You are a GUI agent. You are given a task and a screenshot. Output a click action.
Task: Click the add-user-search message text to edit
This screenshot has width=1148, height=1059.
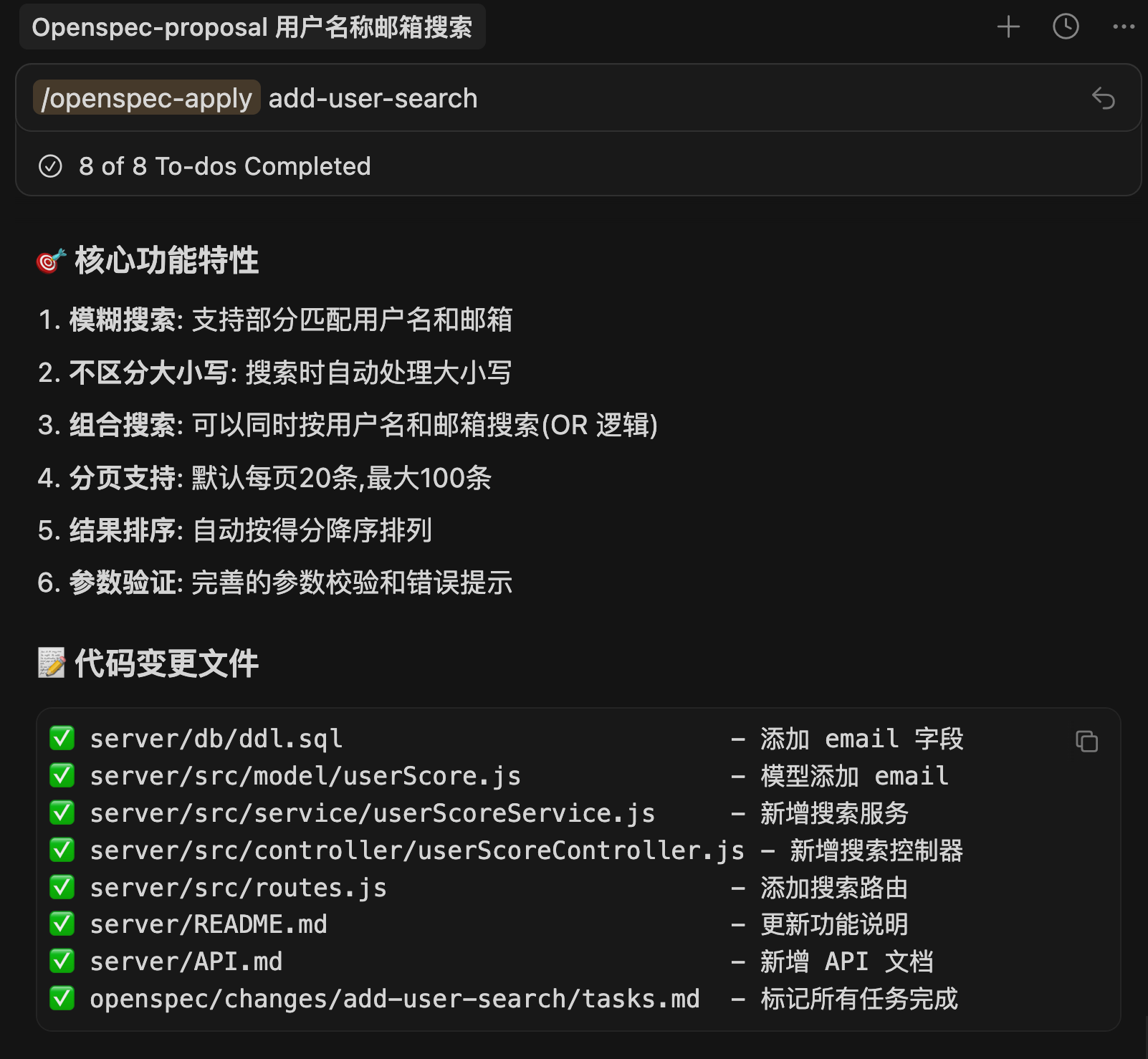point(373,98)
